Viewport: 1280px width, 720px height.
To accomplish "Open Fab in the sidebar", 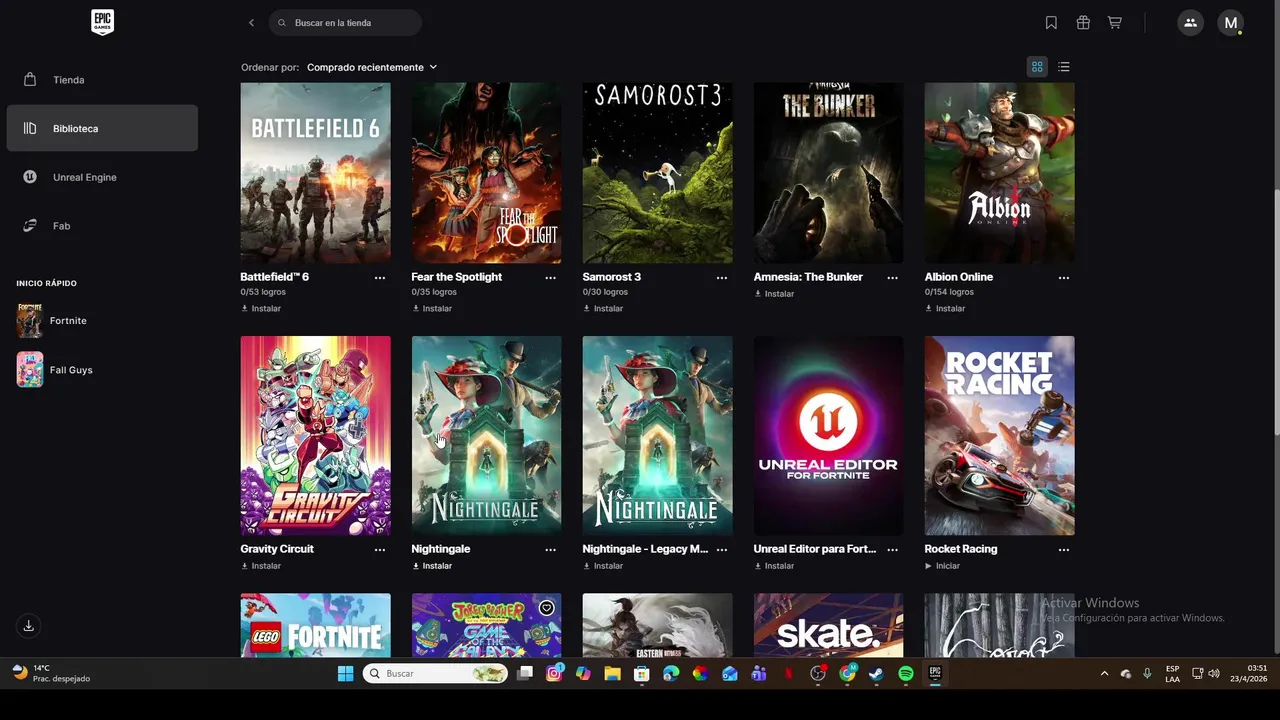I will [102, 226].
